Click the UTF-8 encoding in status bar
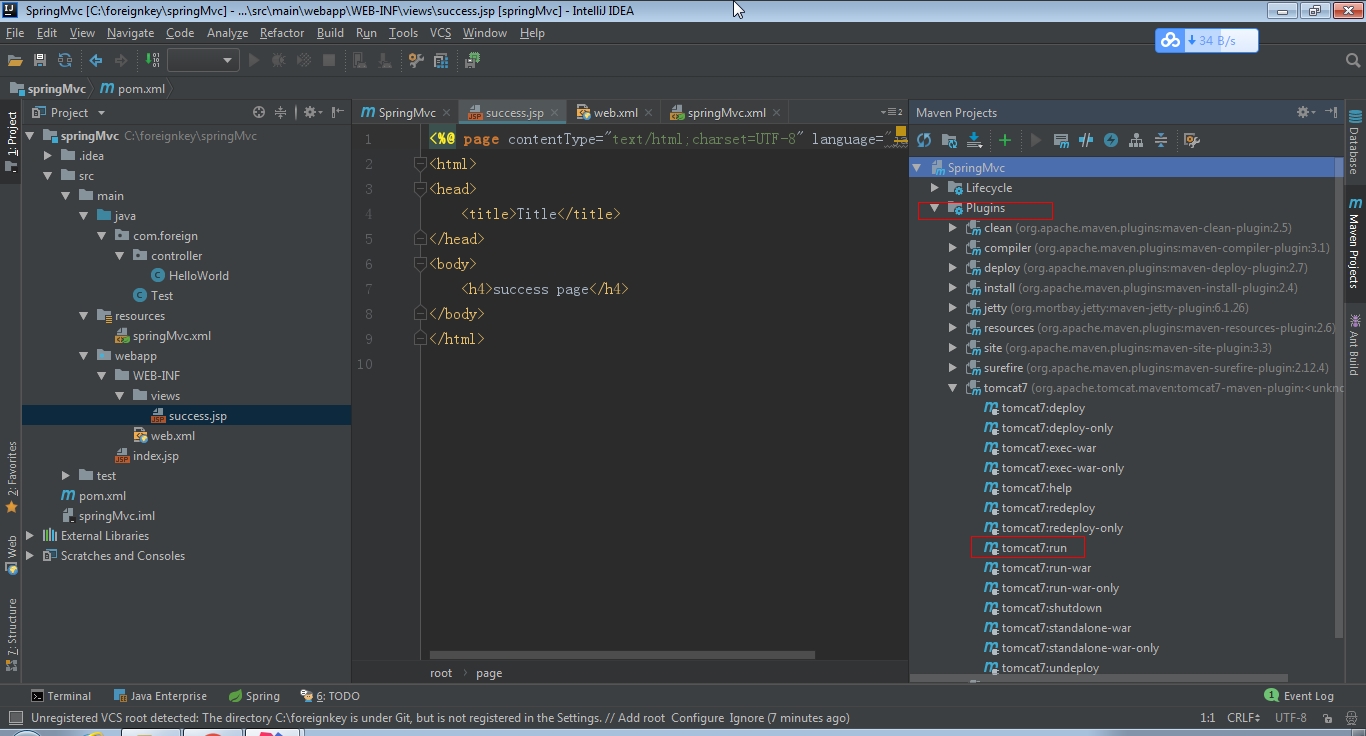The height and width of the screenshot is (736, 1366). coord(1291,717)
